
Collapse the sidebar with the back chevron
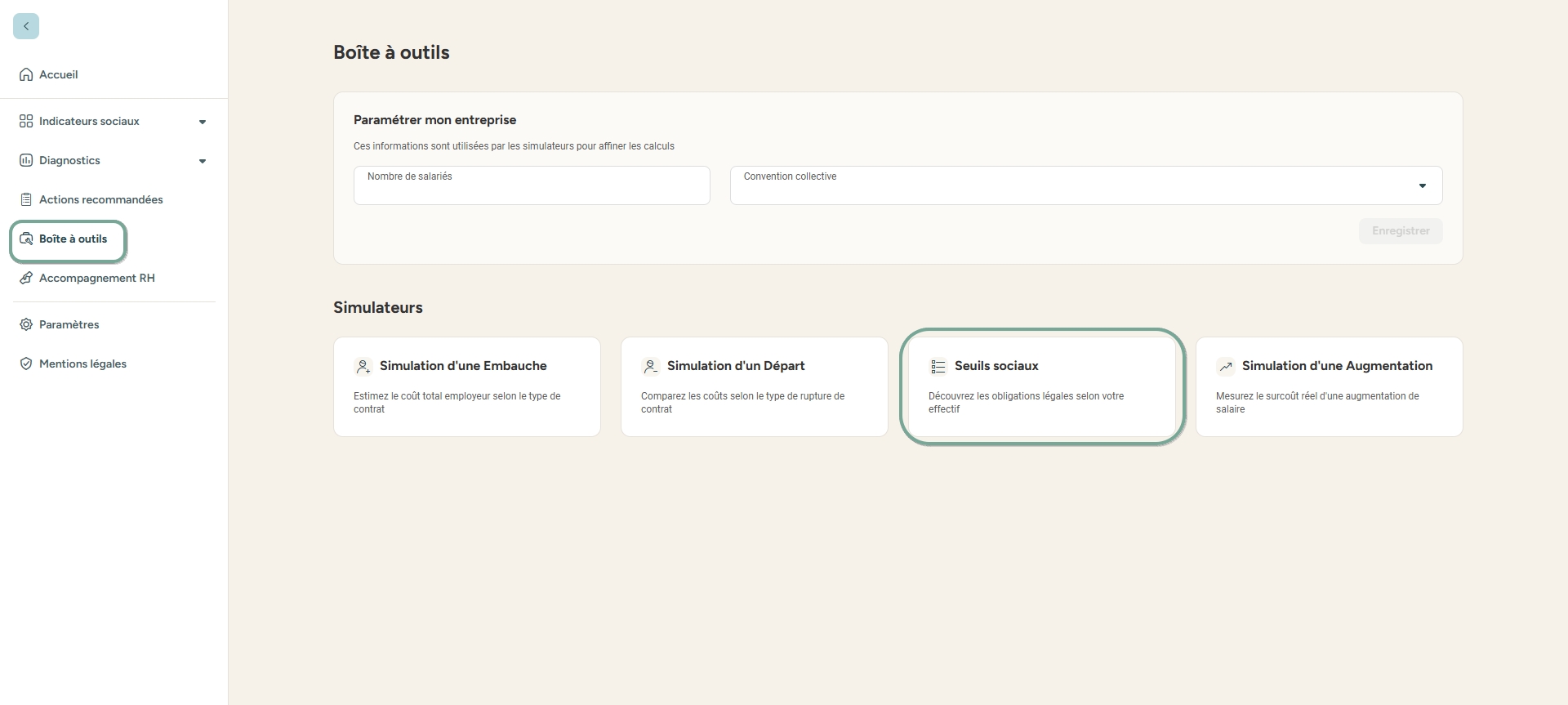tap(26, 26)
